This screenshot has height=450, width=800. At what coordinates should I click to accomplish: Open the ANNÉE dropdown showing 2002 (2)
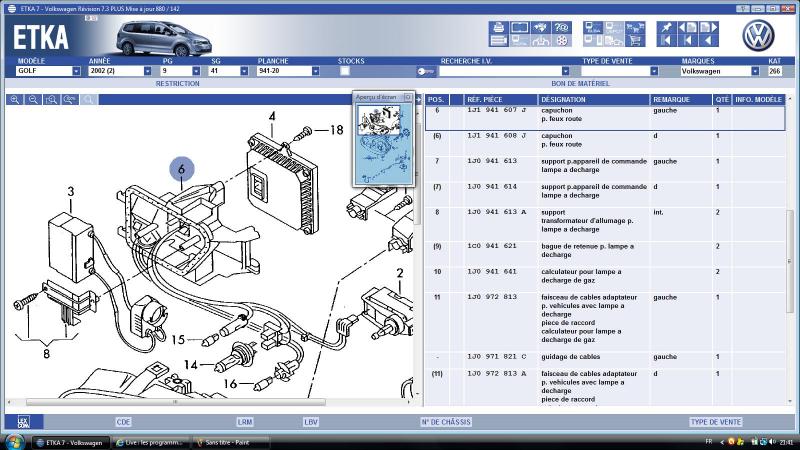(147, 71)
